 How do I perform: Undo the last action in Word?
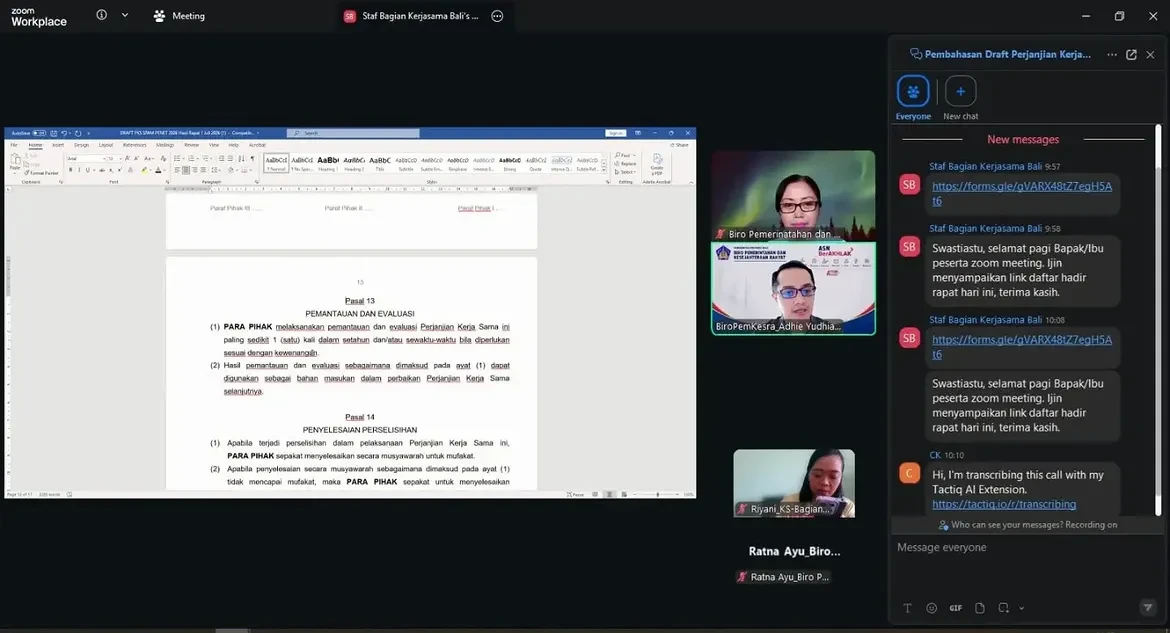point(64,133)
